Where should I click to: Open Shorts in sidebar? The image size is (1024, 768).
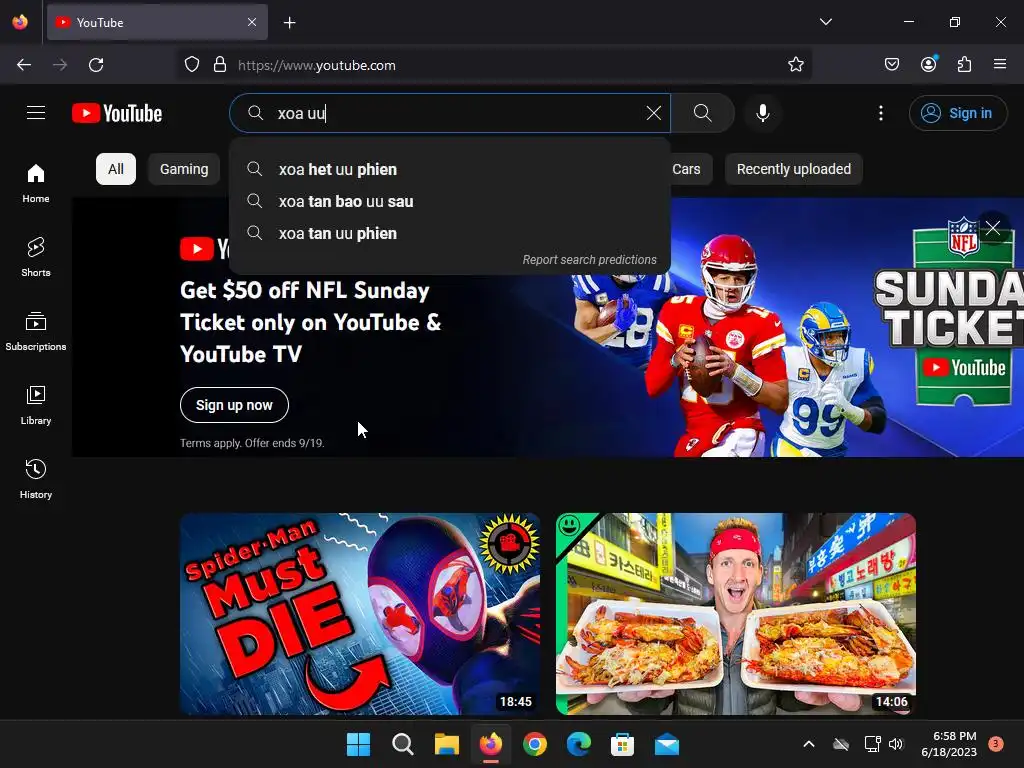click(x=36, y=257)
